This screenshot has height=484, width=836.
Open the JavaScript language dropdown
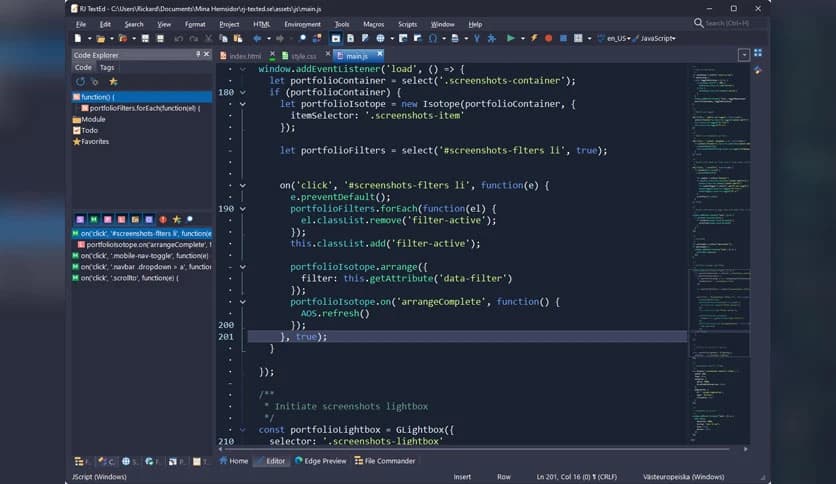click(x=658, y=38)
